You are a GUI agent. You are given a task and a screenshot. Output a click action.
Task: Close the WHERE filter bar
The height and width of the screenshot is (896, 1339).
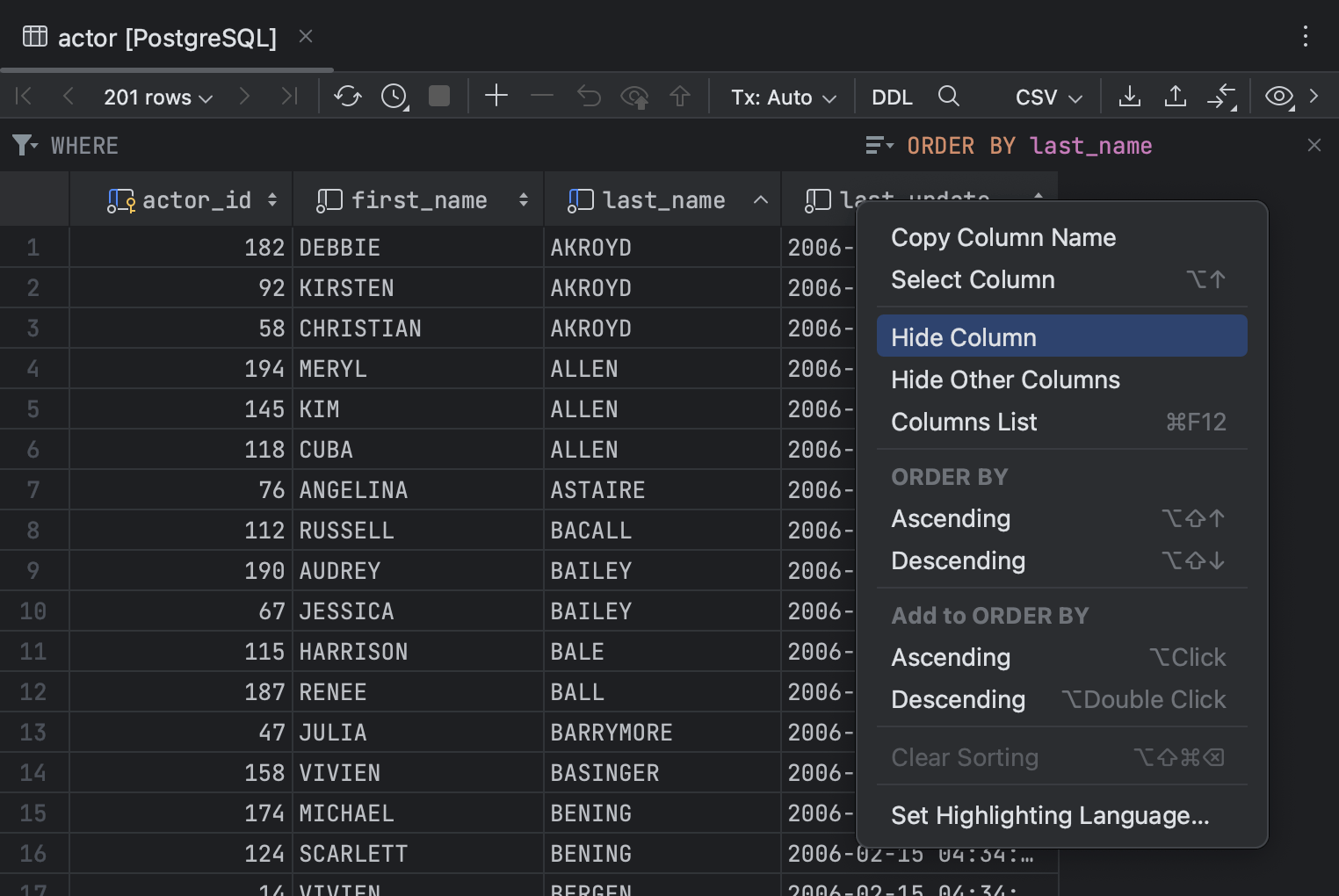coord(1314,145)
